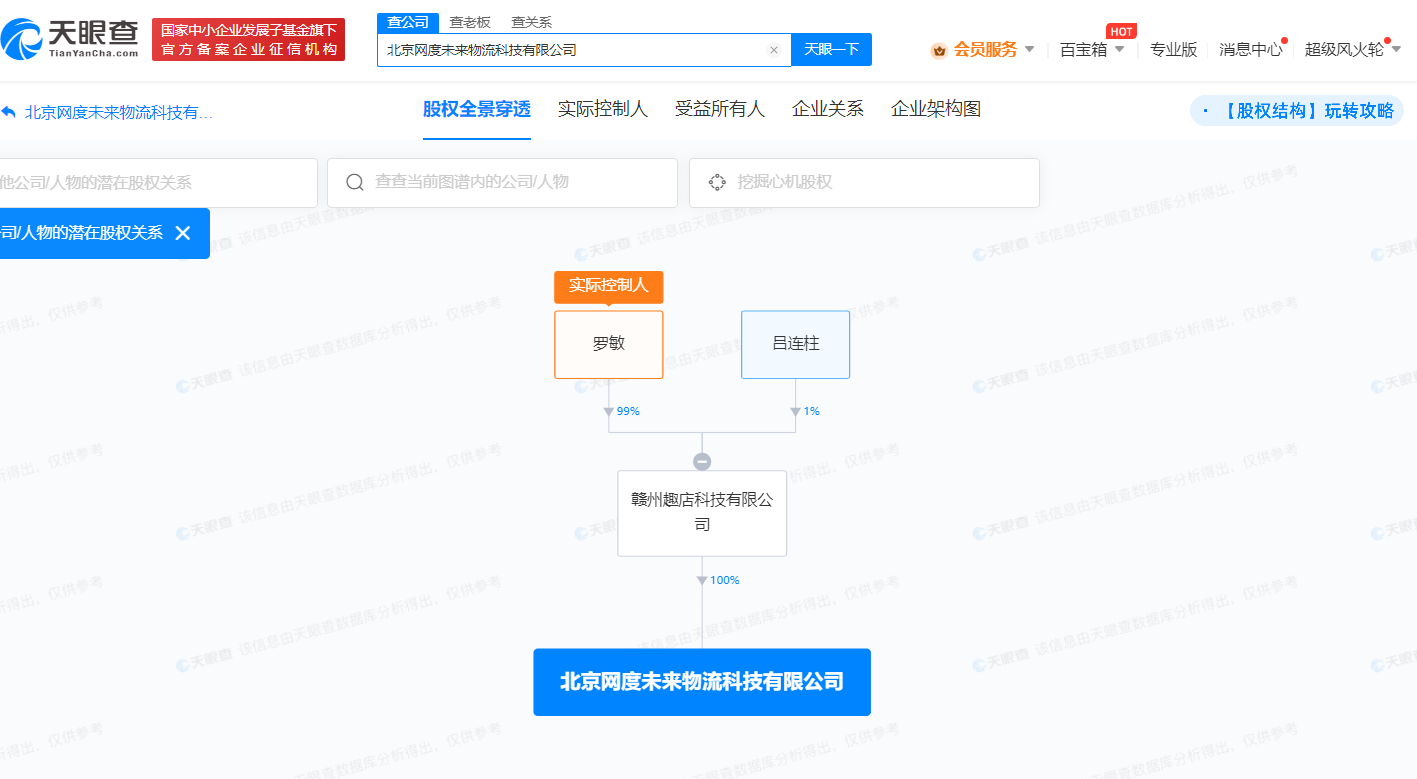Image resolution: width=1417 pixels, height=779 pixels.
Task: Click the HOT badge above 百宝箱
Action: pos(1121,31)
